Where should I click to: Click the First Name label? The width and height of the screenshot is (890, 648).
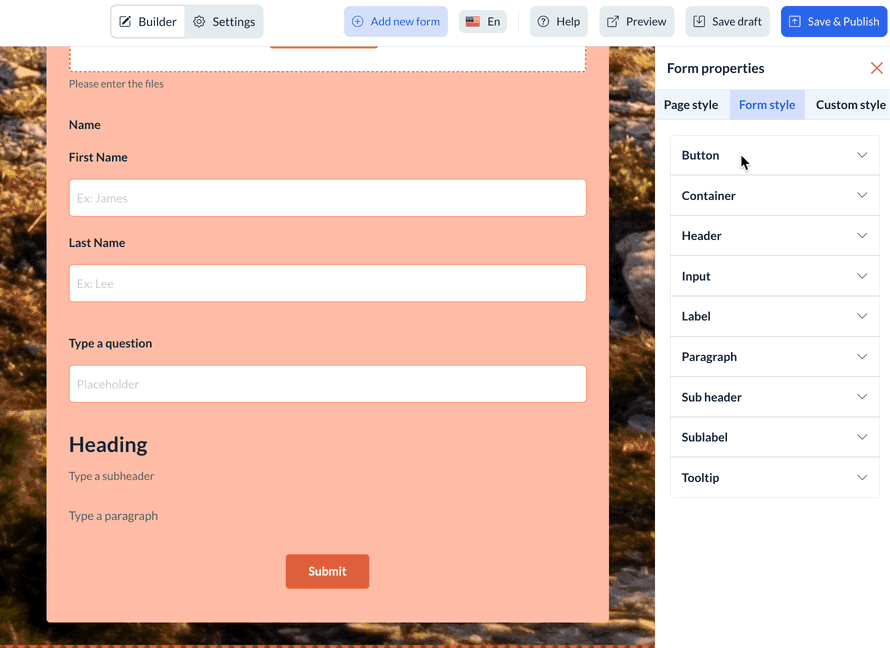coord(98,157)
